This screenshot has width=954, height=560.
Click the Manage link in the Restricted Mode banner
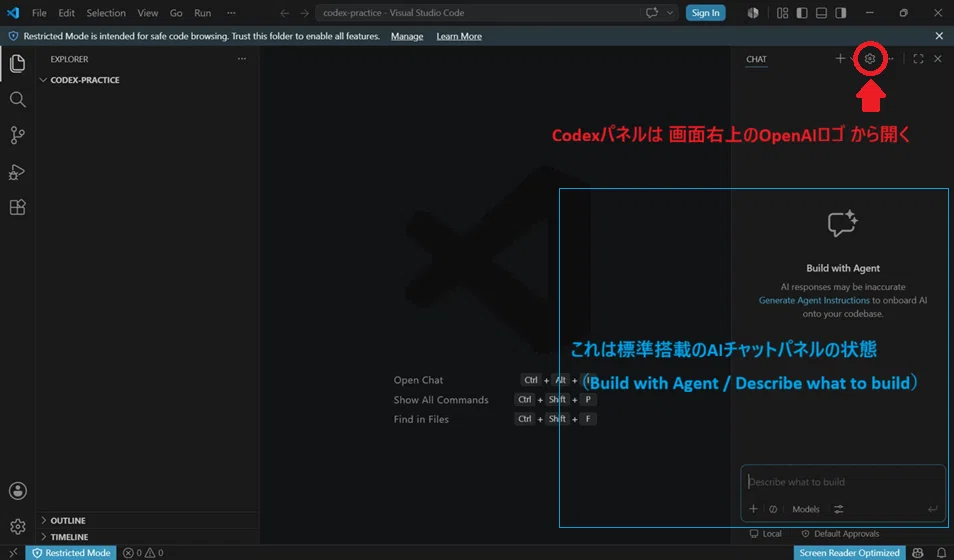(407, 37)
